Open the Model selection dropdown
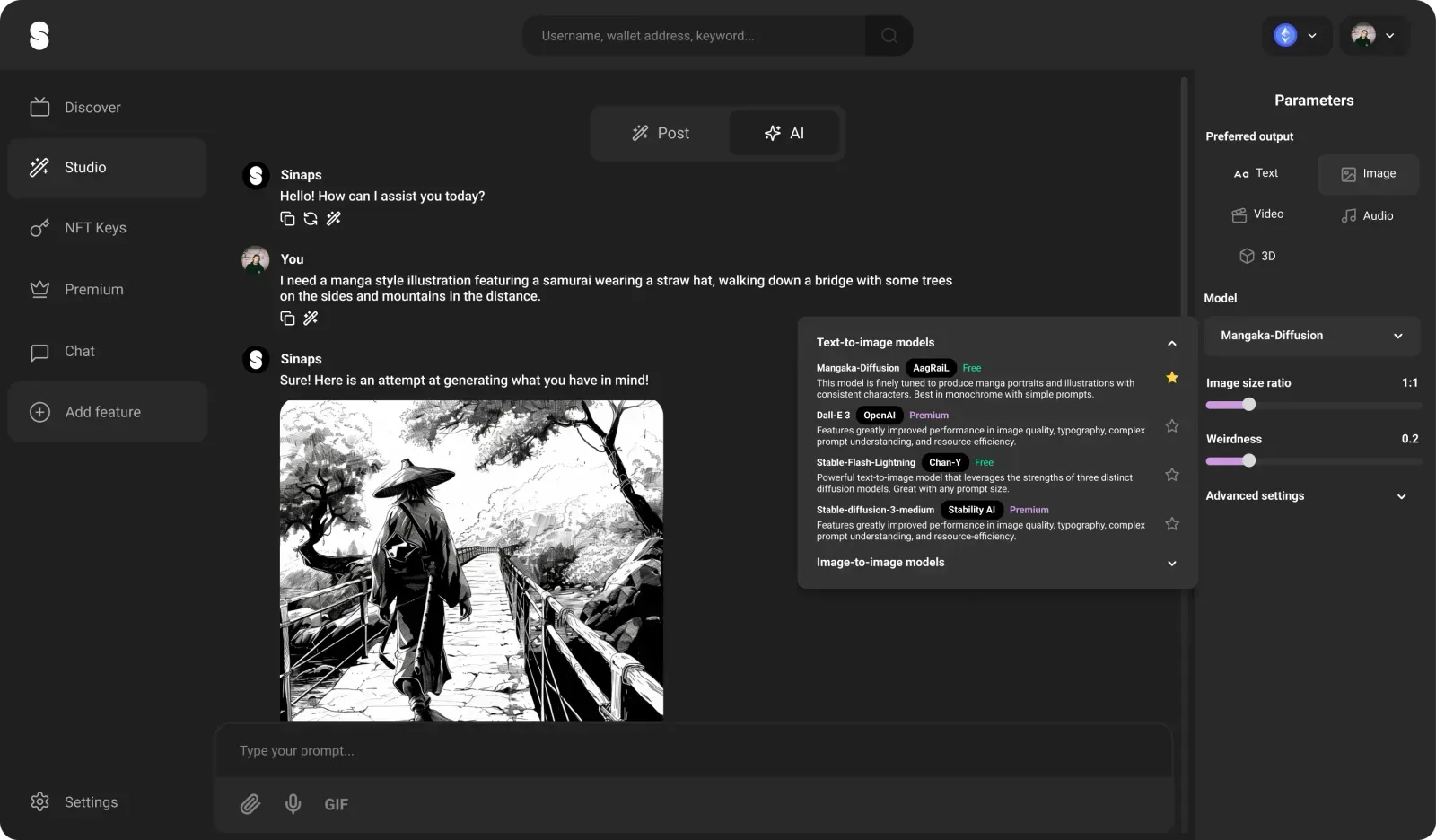Viewport: 1436px width, 840px height. click(x=1311, y=336)
